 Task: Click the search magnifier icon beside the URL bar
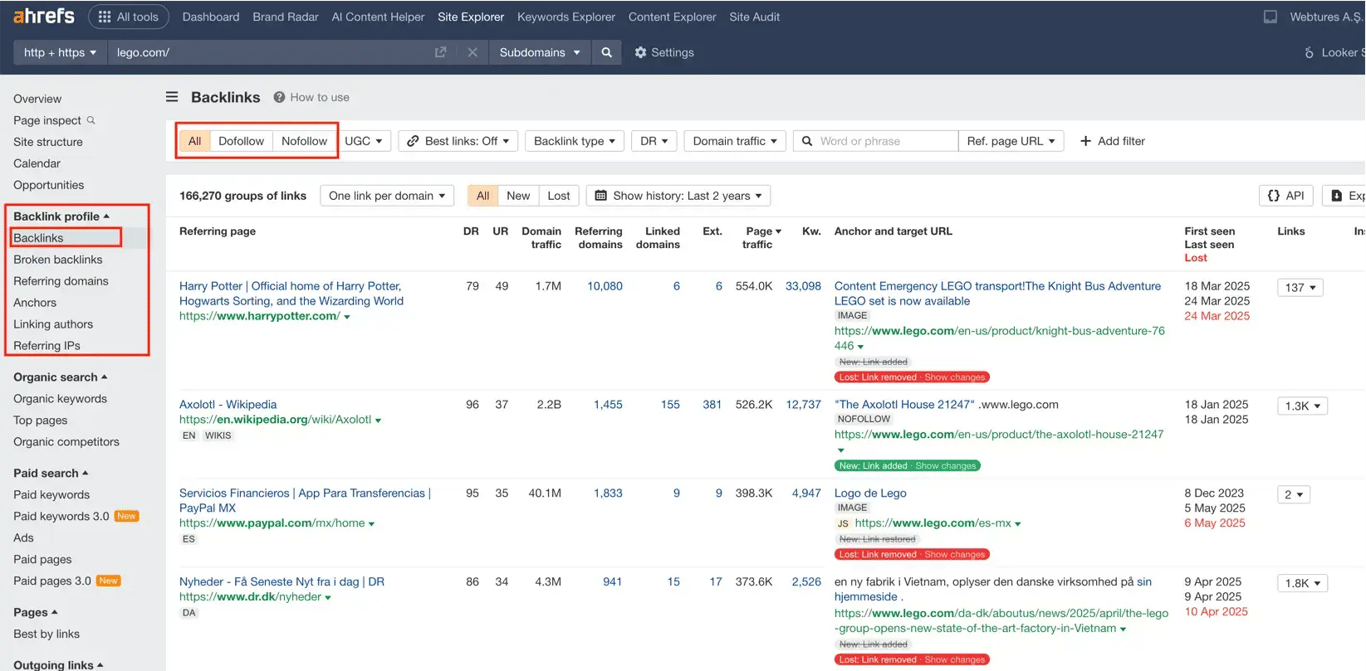607,52
